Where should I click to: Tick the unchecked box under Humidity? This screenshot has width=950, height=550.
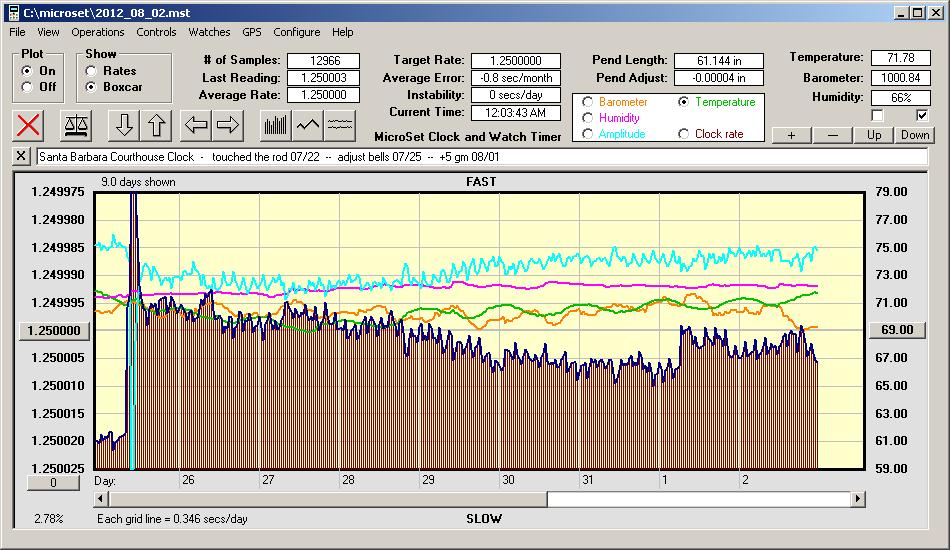coord(877,115)
